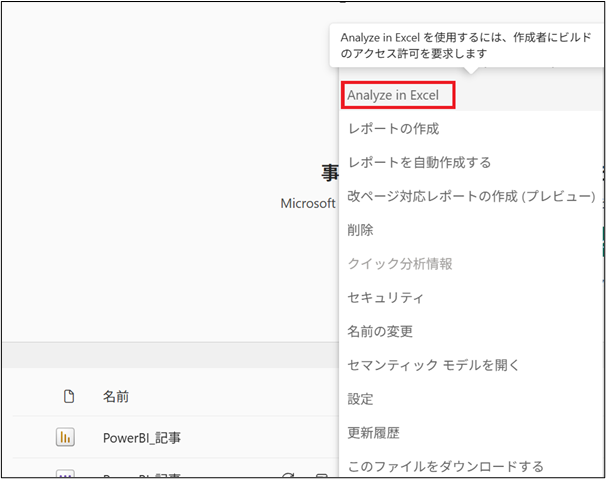The width and height of the screenshot is (606, 479).
Task: Click the 名前 column header
Action: tap(116, 397)
